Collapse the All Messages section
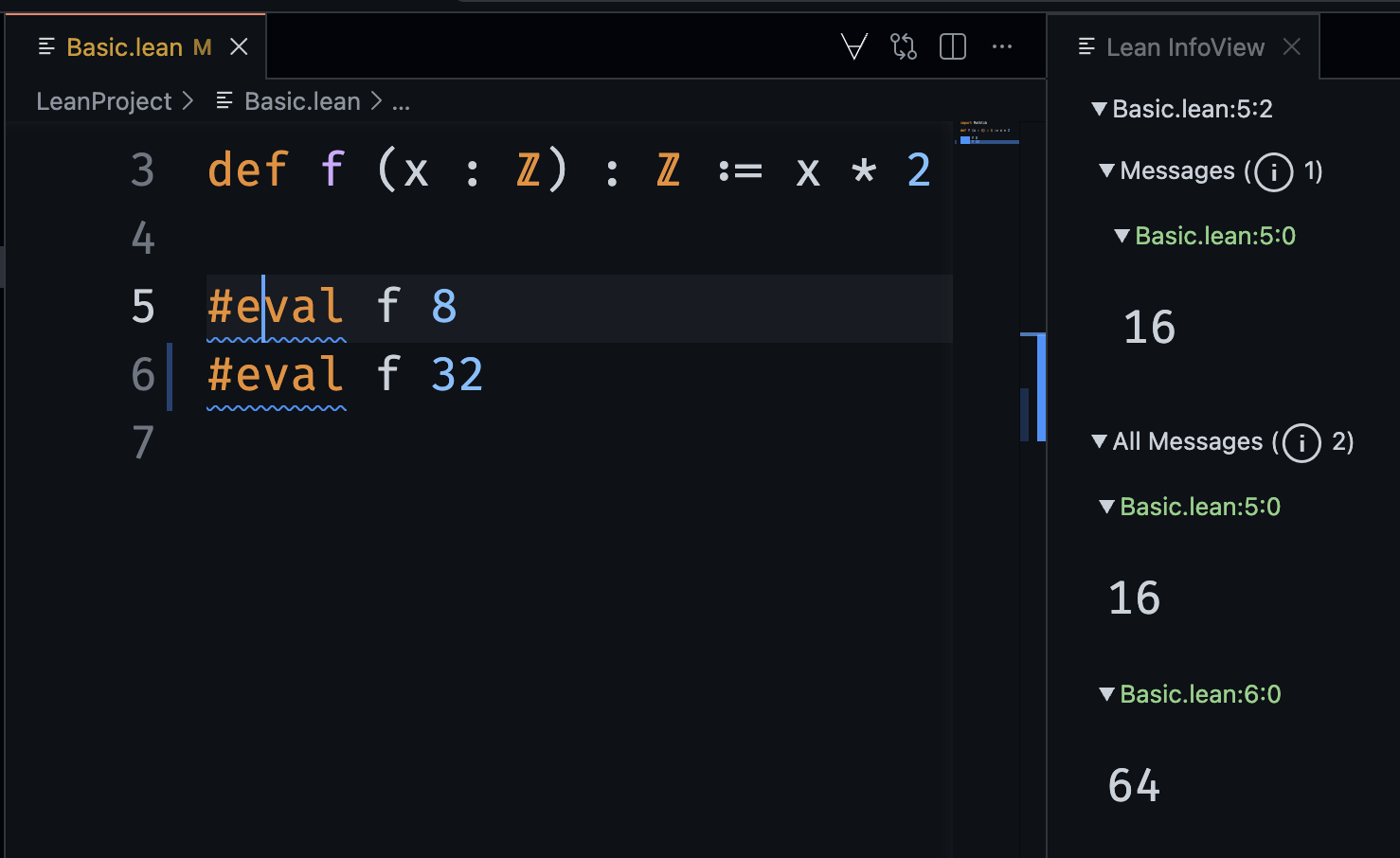The image size is (1400, 858). point(1099,441)
